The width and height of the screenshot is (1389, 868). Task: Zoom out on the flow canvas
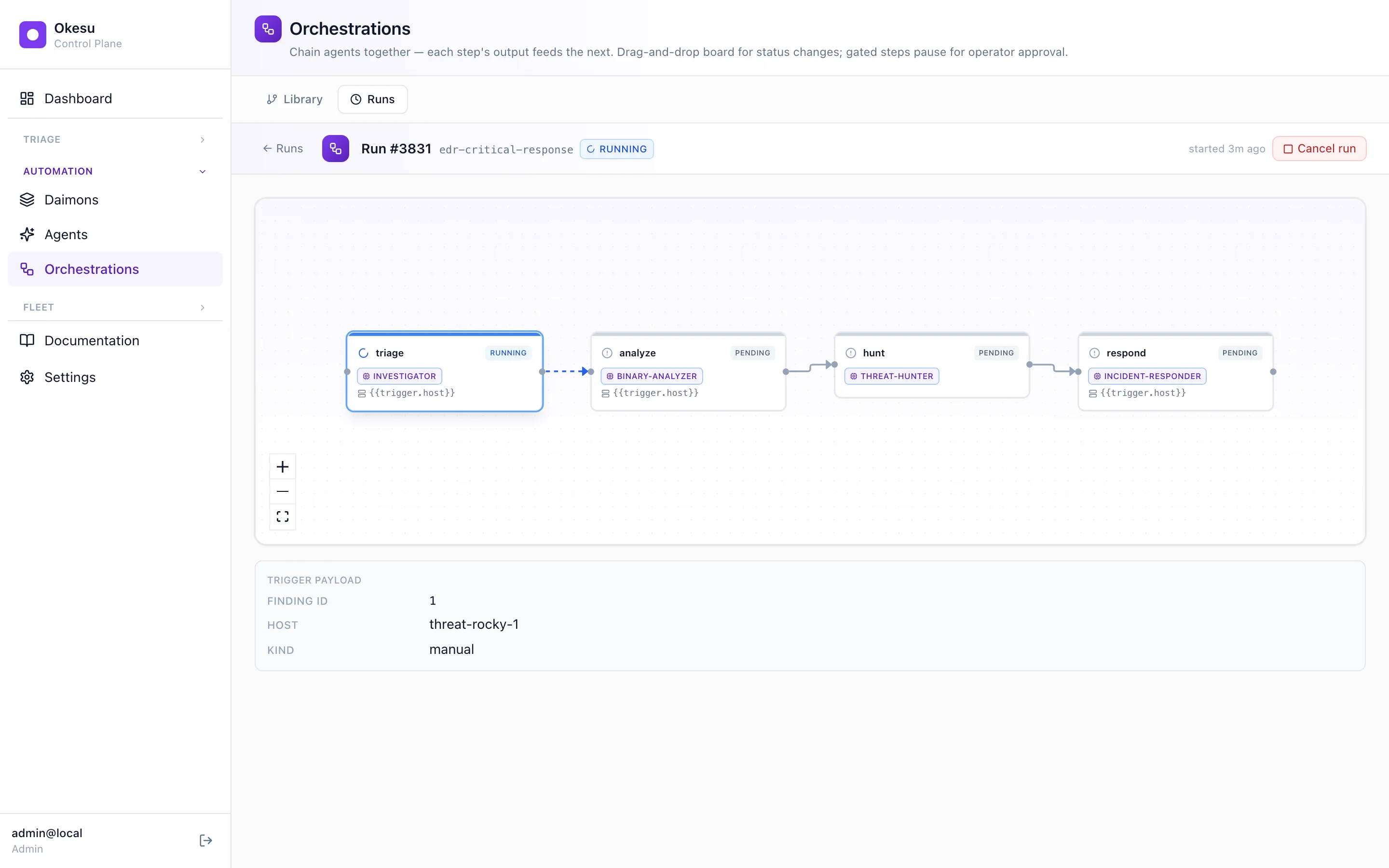pos(283,491)
